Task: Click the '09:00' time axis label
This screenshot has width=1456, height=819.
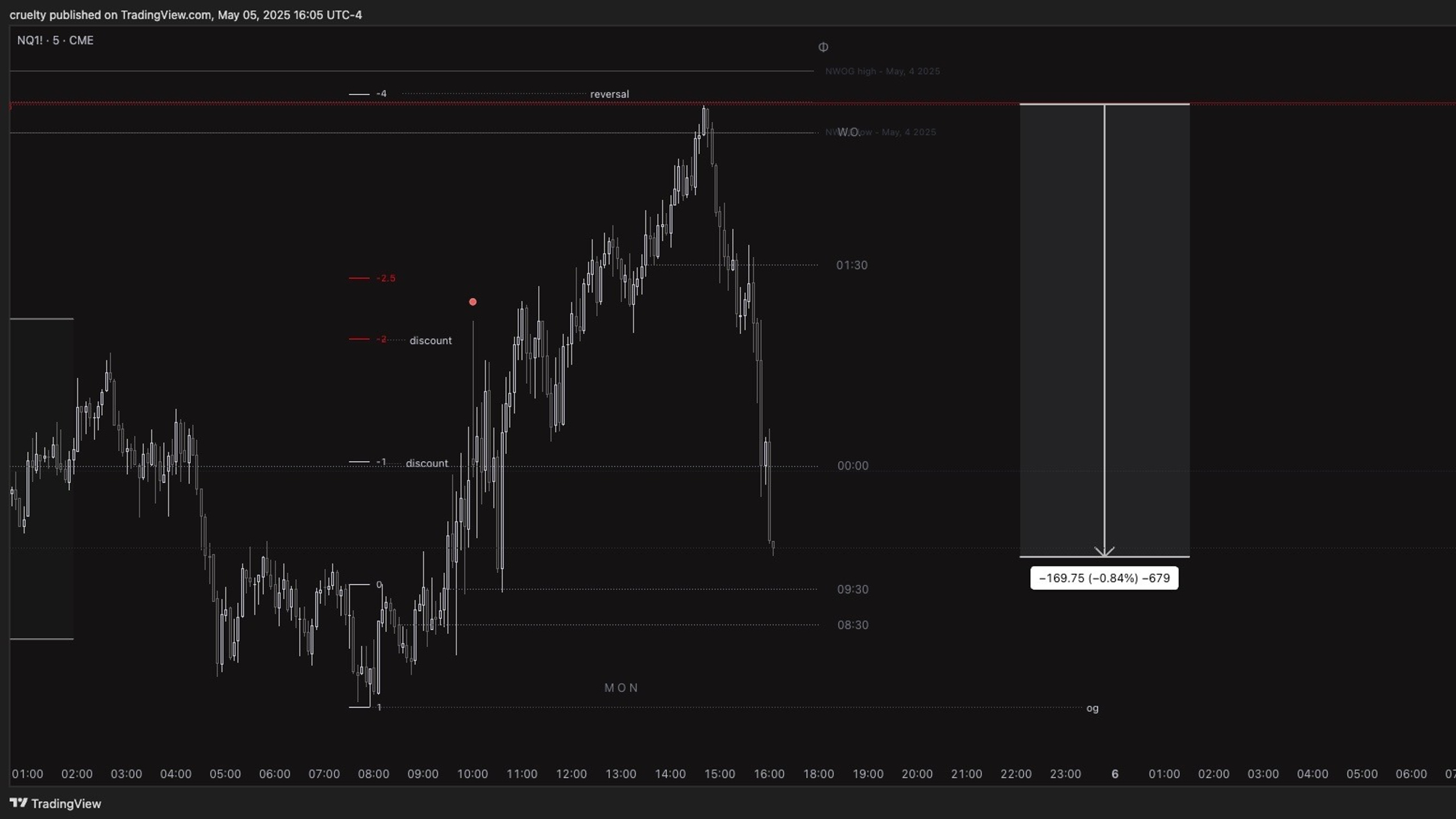Action: (423, 774)
